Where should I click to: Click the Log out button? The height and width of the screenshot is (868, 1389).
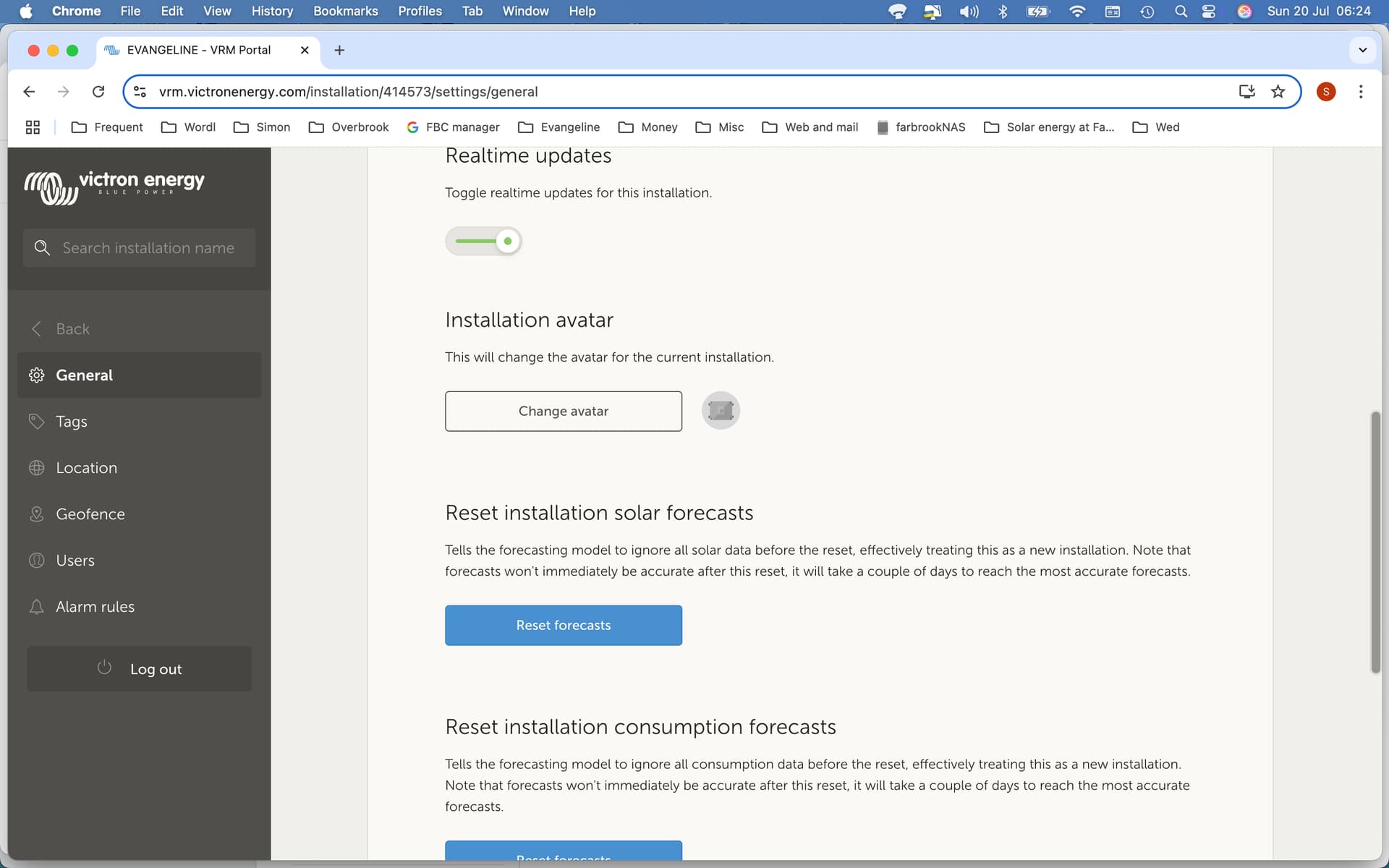pyautogui.click(x=140, y=669)
